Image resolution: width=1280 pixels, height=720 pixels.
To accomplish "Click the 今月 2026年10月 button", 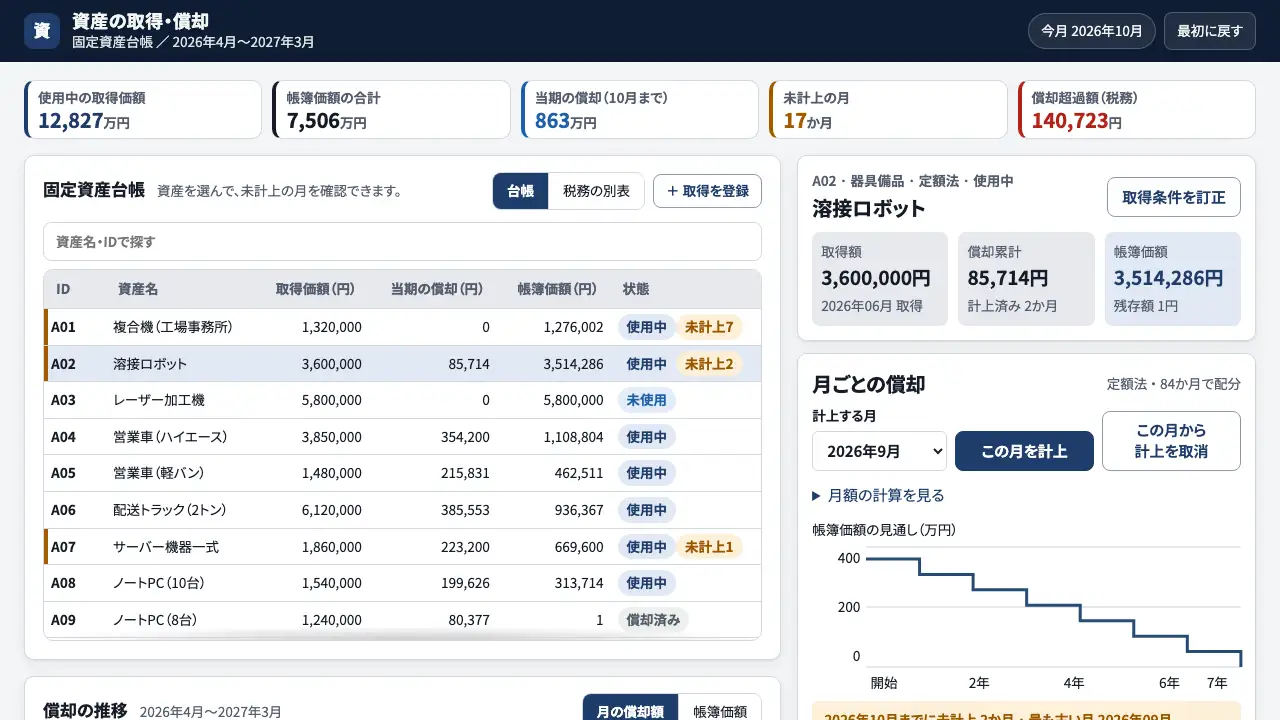I will tap(1092, 31).
